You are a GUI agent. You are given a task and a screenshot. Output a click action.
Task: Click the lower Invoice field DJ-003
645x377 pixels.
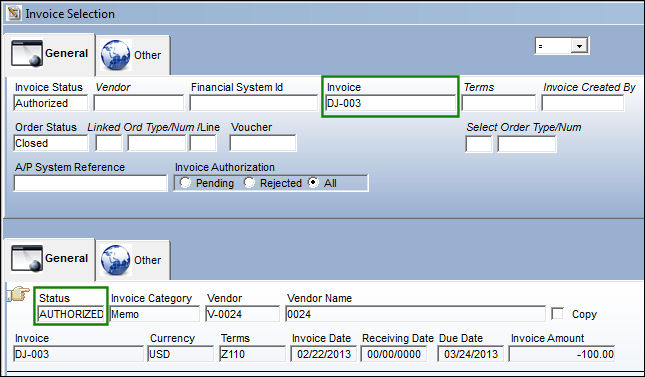point(78,354)
